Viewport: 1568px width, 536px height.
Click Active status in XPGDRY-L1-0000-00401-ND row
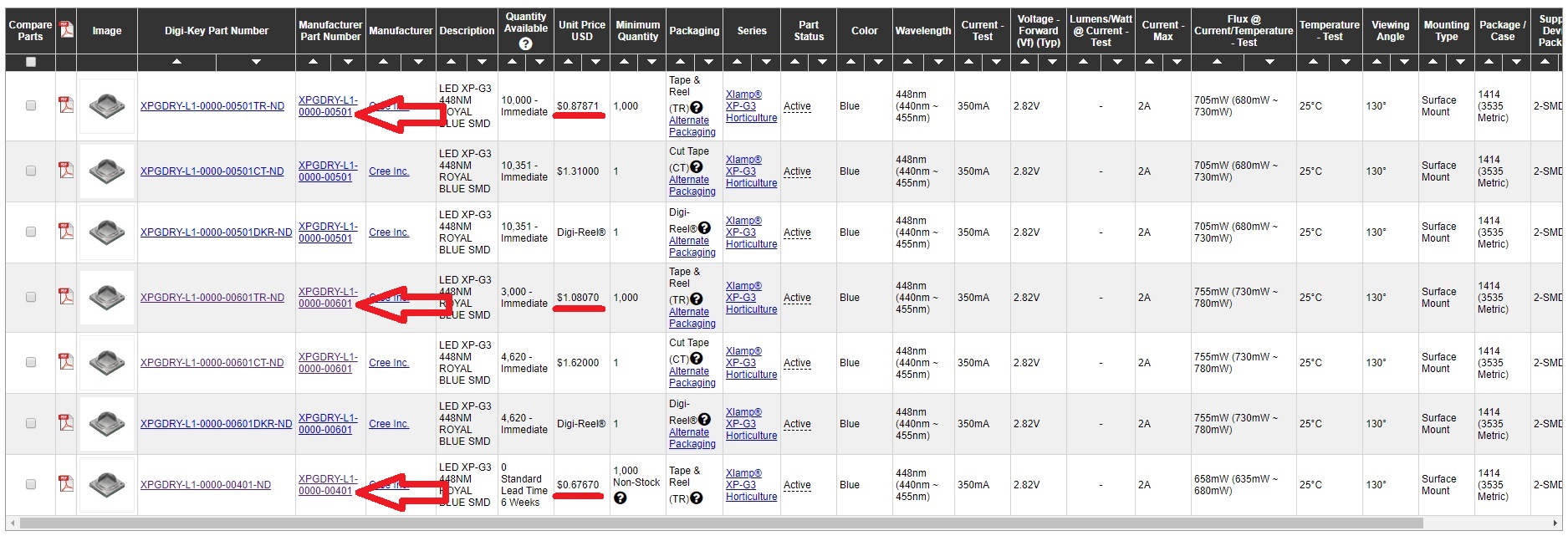click(x=797, y=485)
